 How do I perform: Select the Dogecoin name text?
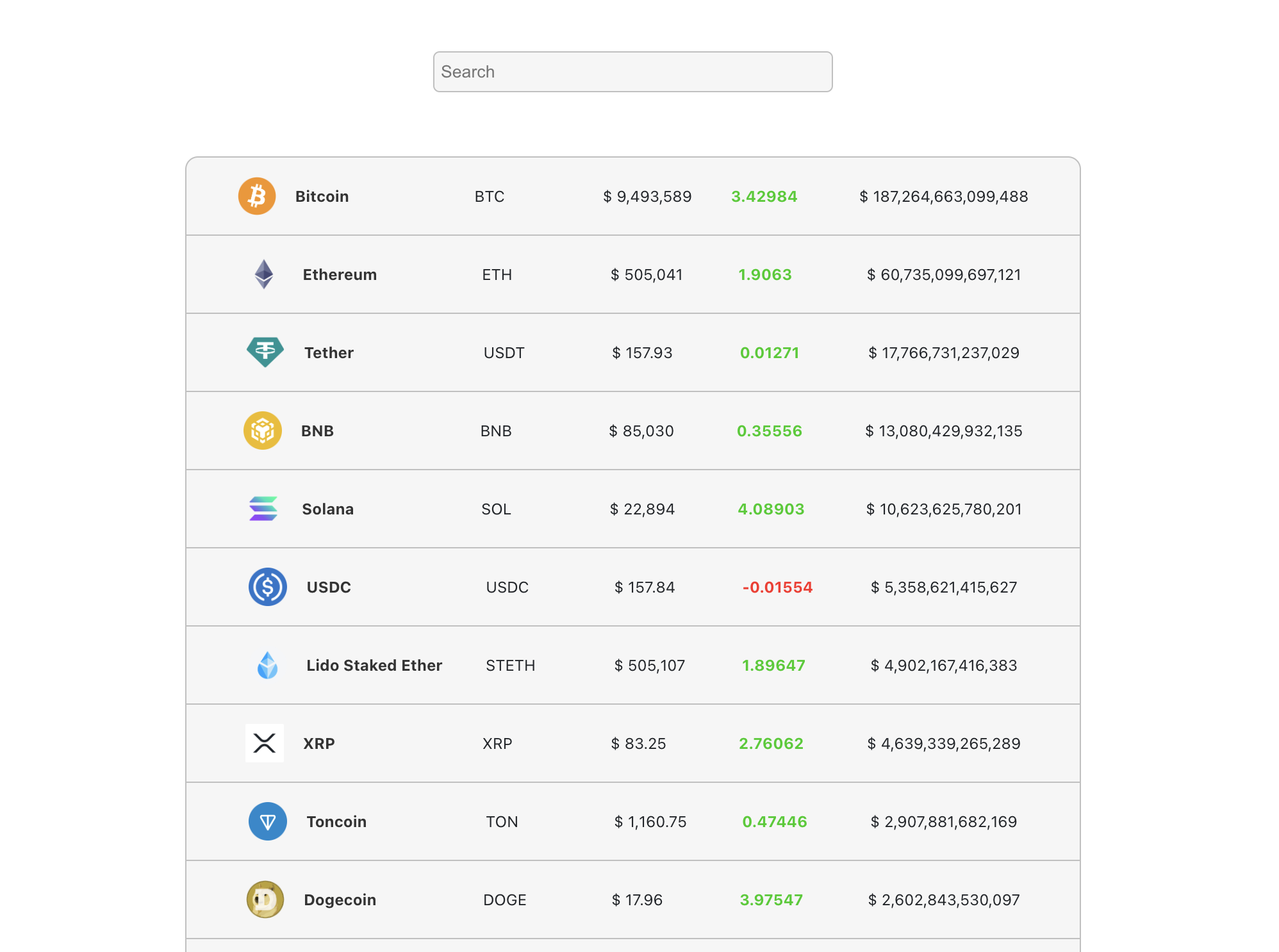pyautogui.click(x=340, y=900)
